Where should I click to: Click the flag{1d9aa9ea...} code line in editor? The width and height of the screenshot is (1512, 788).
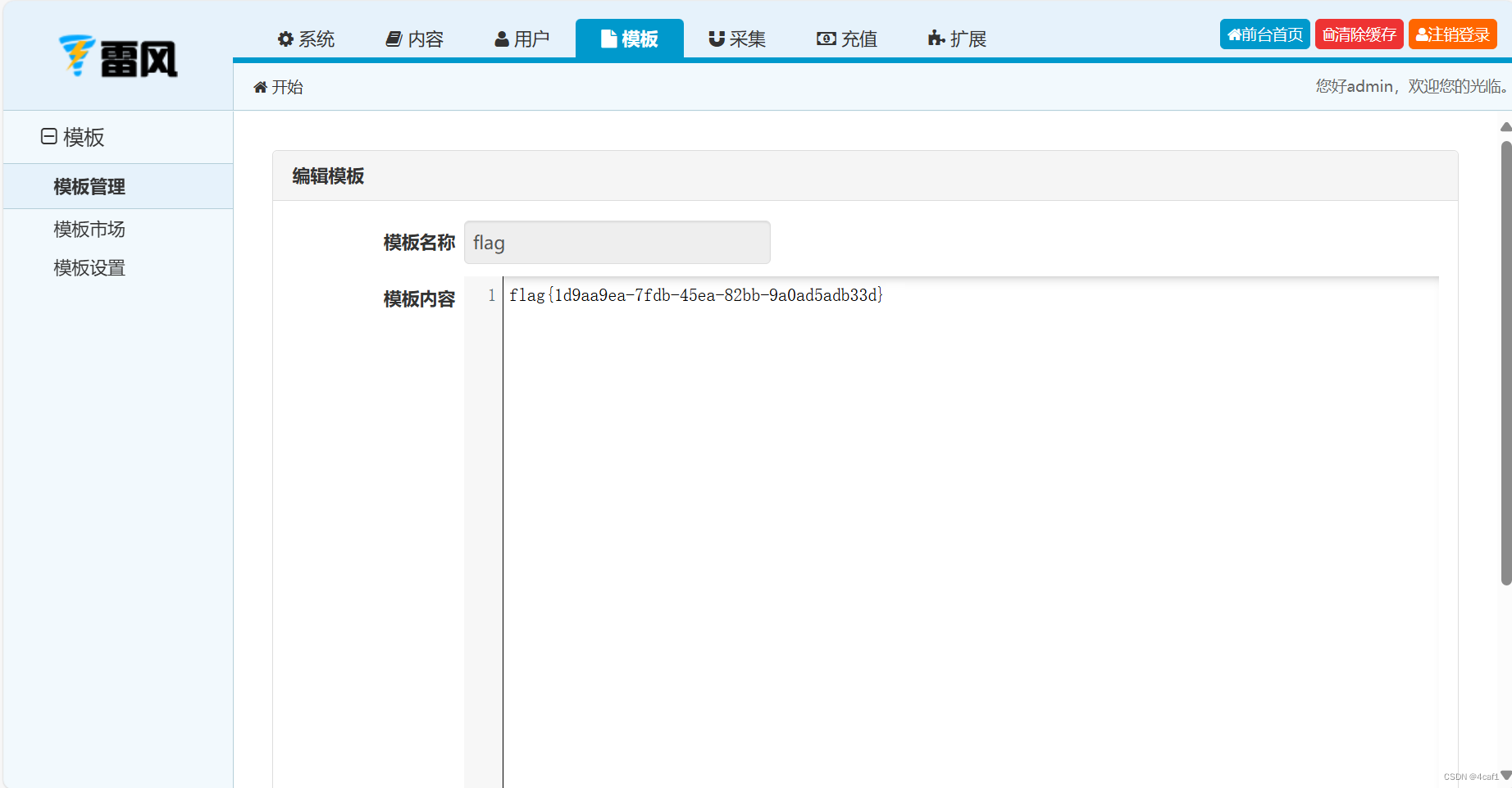696,295
